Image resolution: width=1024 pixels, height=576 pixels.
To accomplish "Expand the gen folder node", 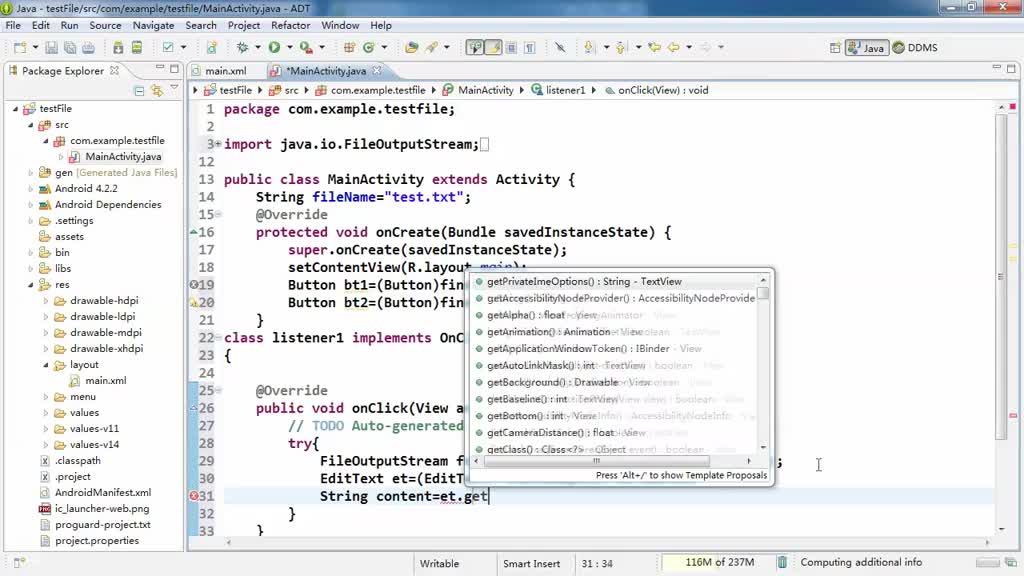I will pos(31,173).
